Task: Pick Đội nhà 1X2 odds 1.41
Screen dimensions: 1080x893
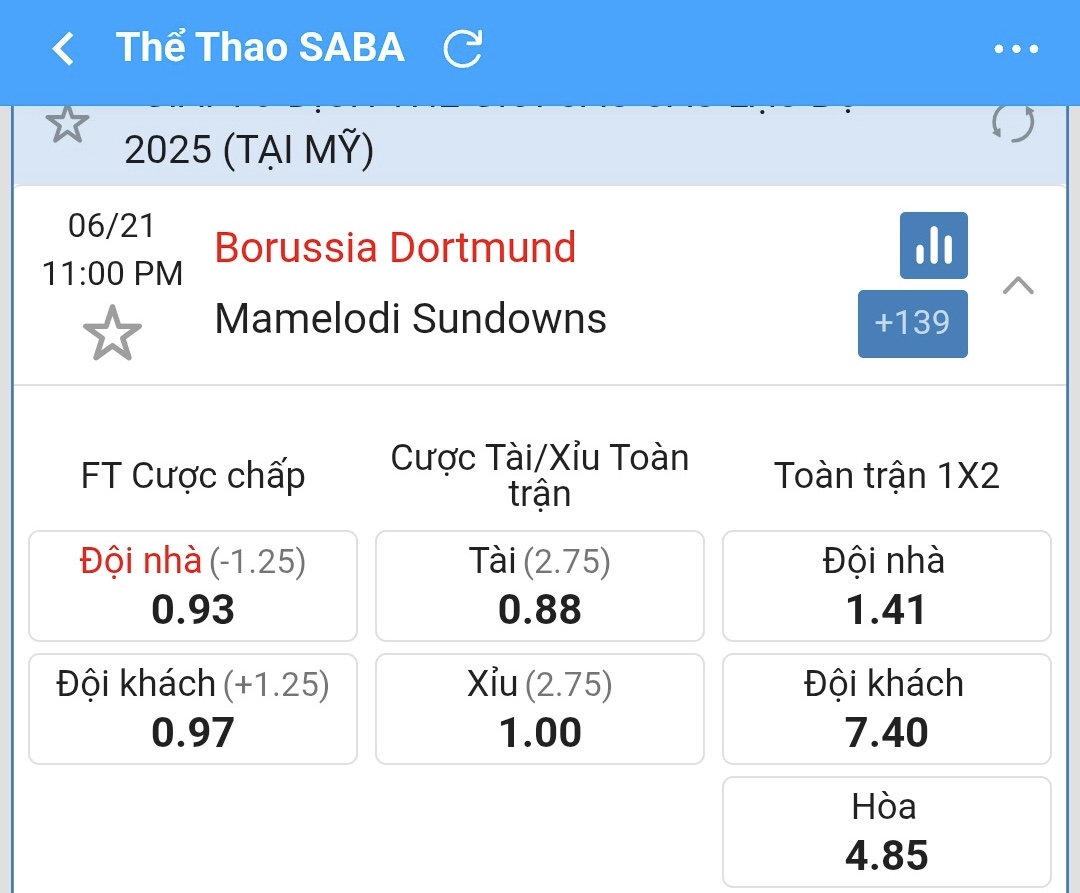Action: coord(886,586)
